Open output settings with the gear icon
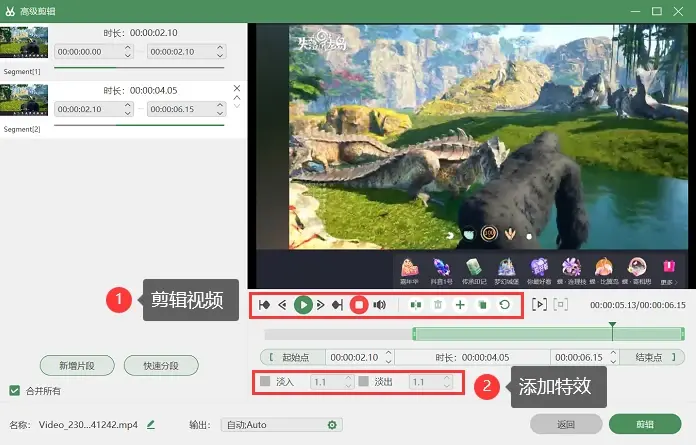This screenshot has height=445, width=696. point(332,425)
